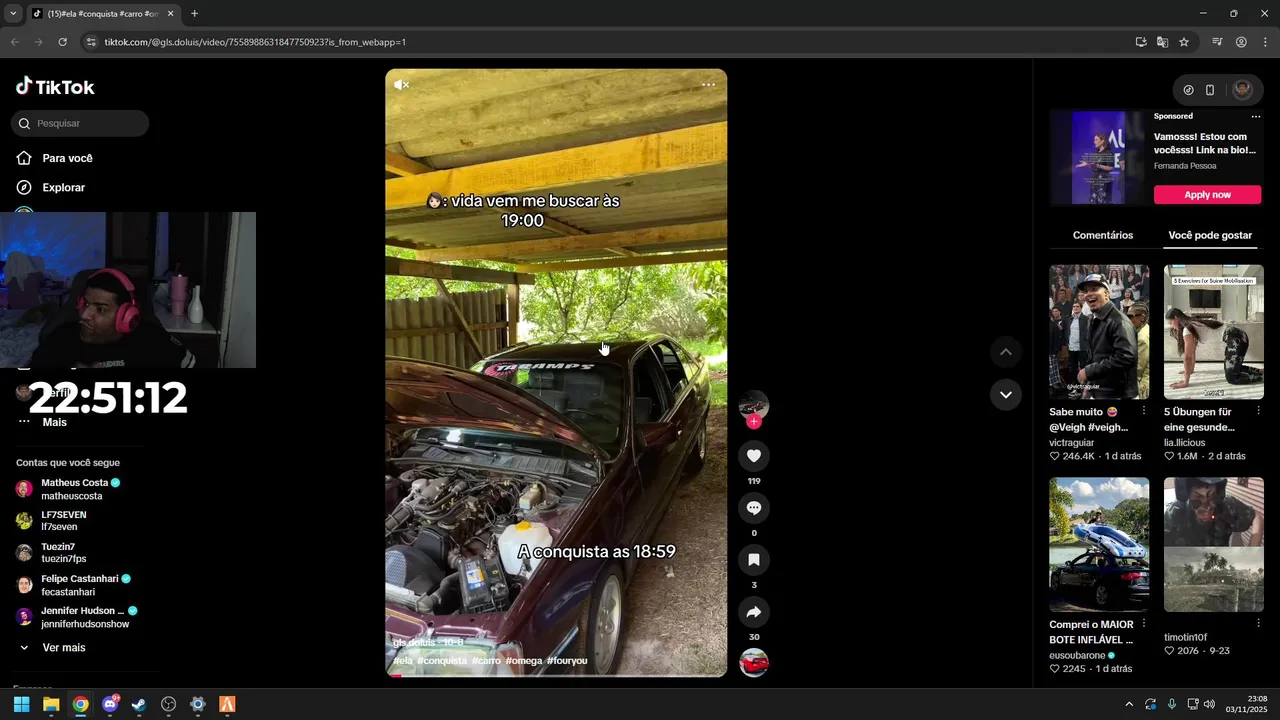This screenshot has height=720, width=1280.
Task: Open OBS Studio from the taskbar
Action: pyautogui.click(x=168, y=704)
